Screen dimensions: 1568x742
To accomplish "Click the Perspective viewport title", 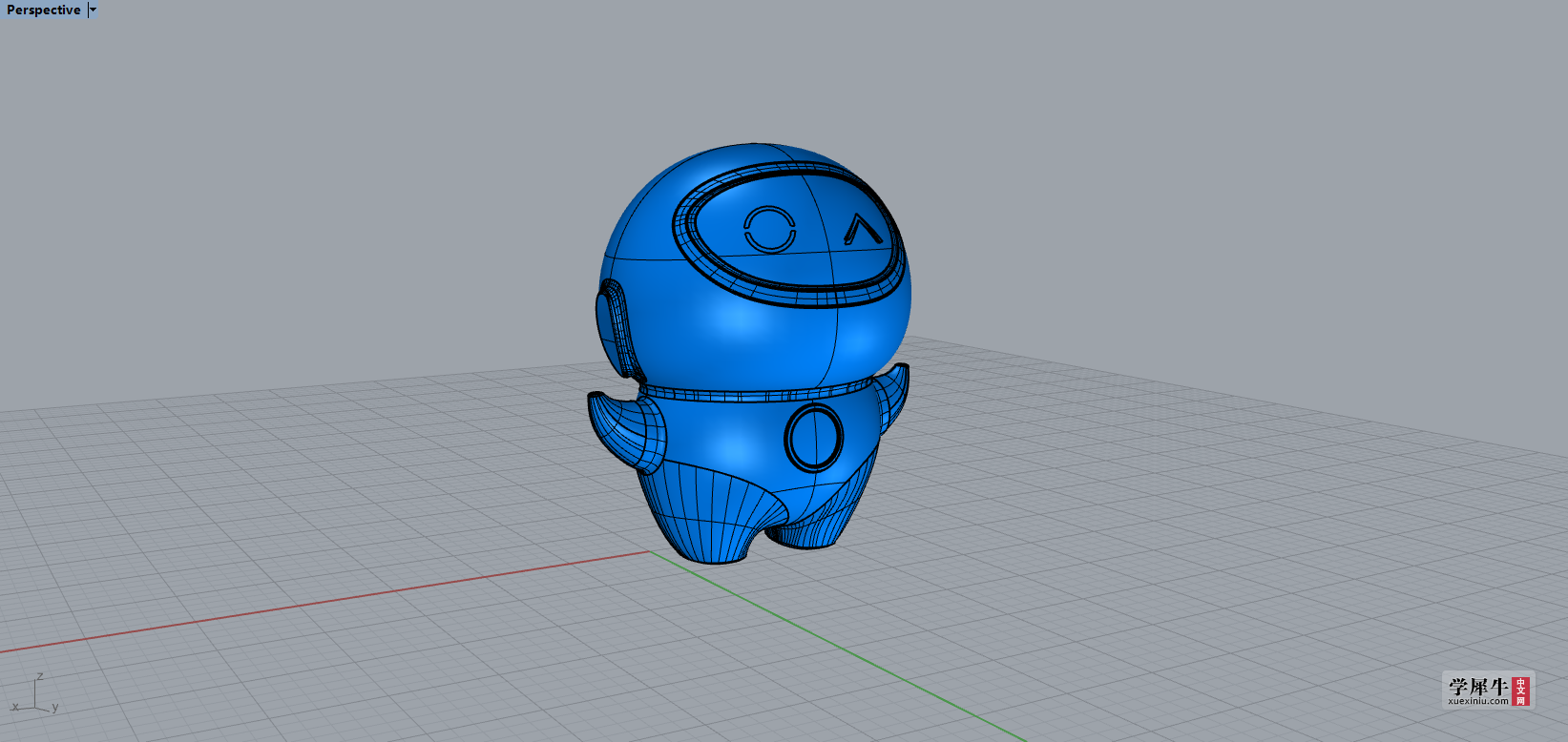I will click(x=44, y=10).
